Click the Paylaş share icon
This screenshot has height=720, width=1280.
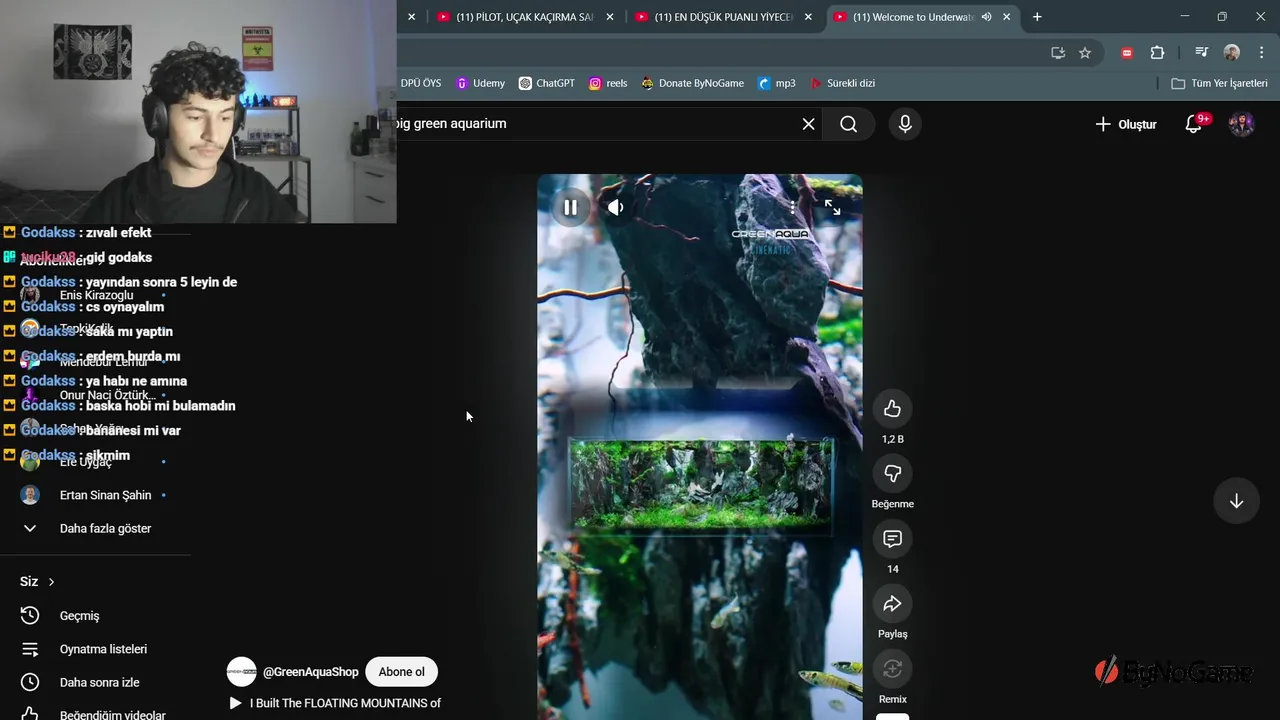coord(892,604)
